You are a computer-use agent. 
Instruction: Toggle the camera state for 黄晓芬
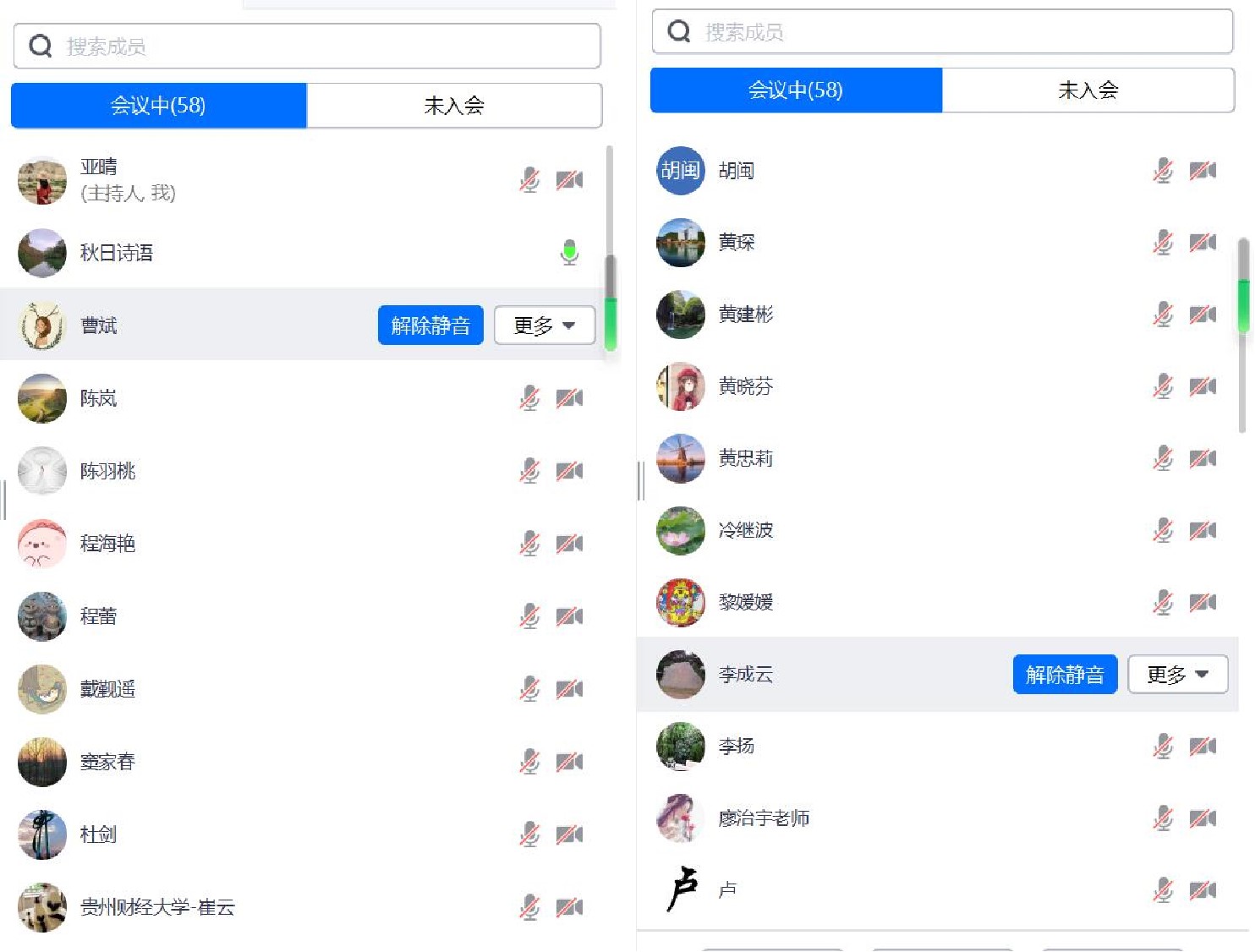(x=1202, y=386)
